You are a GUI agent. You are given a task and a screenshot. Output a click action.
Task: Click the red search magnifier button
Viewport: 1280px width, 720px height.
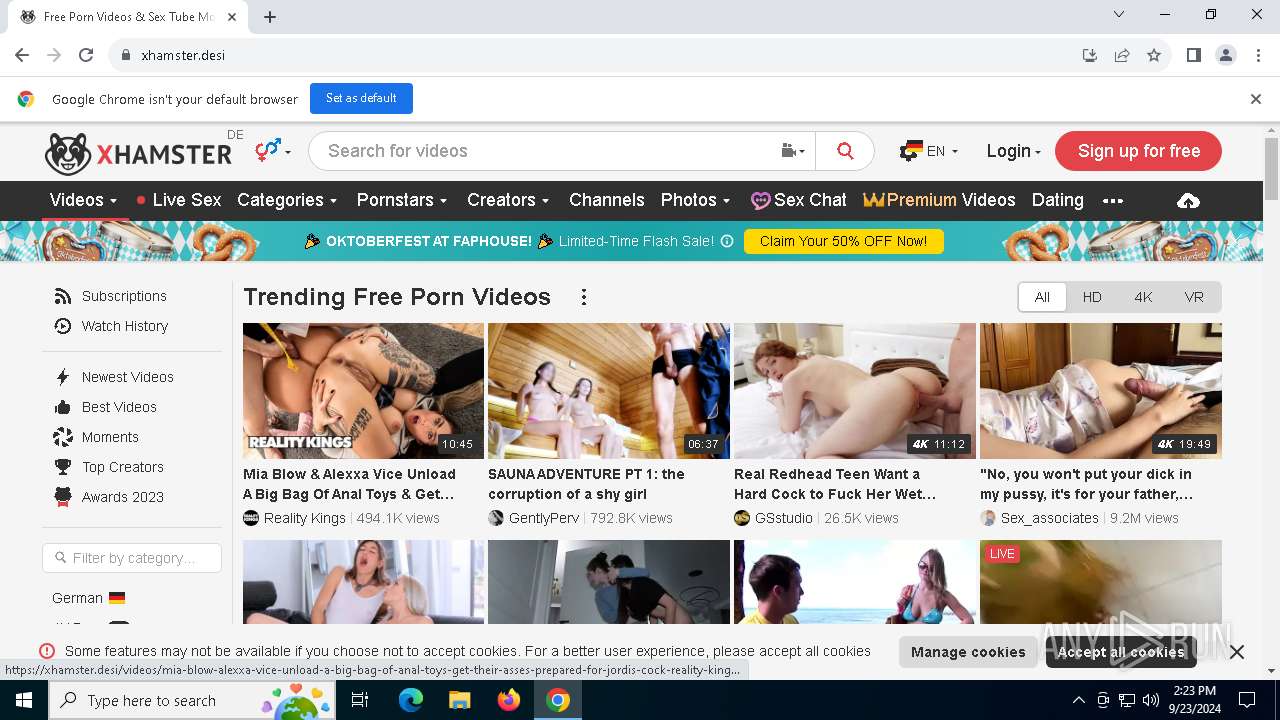point(845,151)
